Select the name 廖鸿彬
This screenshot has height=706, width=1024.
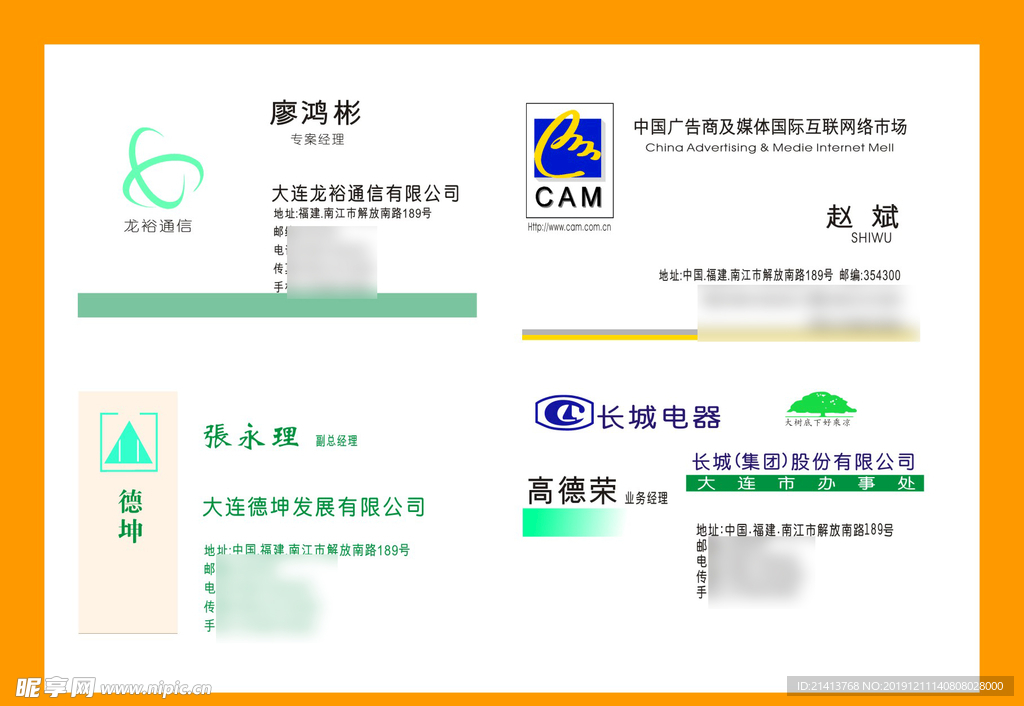pyautogui.click(x=315, y=112)
